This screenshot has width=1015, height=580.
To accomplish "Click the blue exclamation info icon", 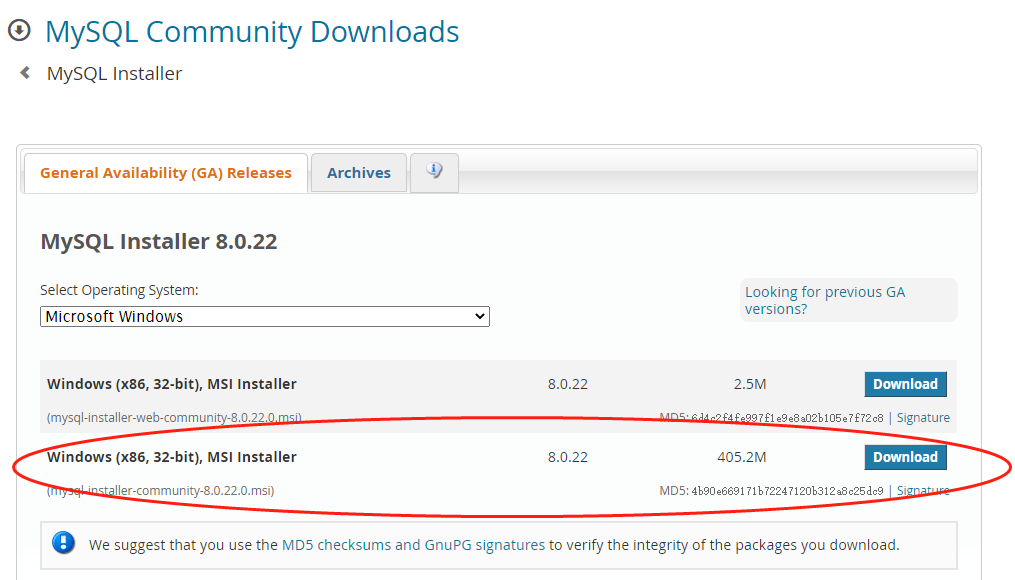I will pyautogui.click(x=63, y=542).
